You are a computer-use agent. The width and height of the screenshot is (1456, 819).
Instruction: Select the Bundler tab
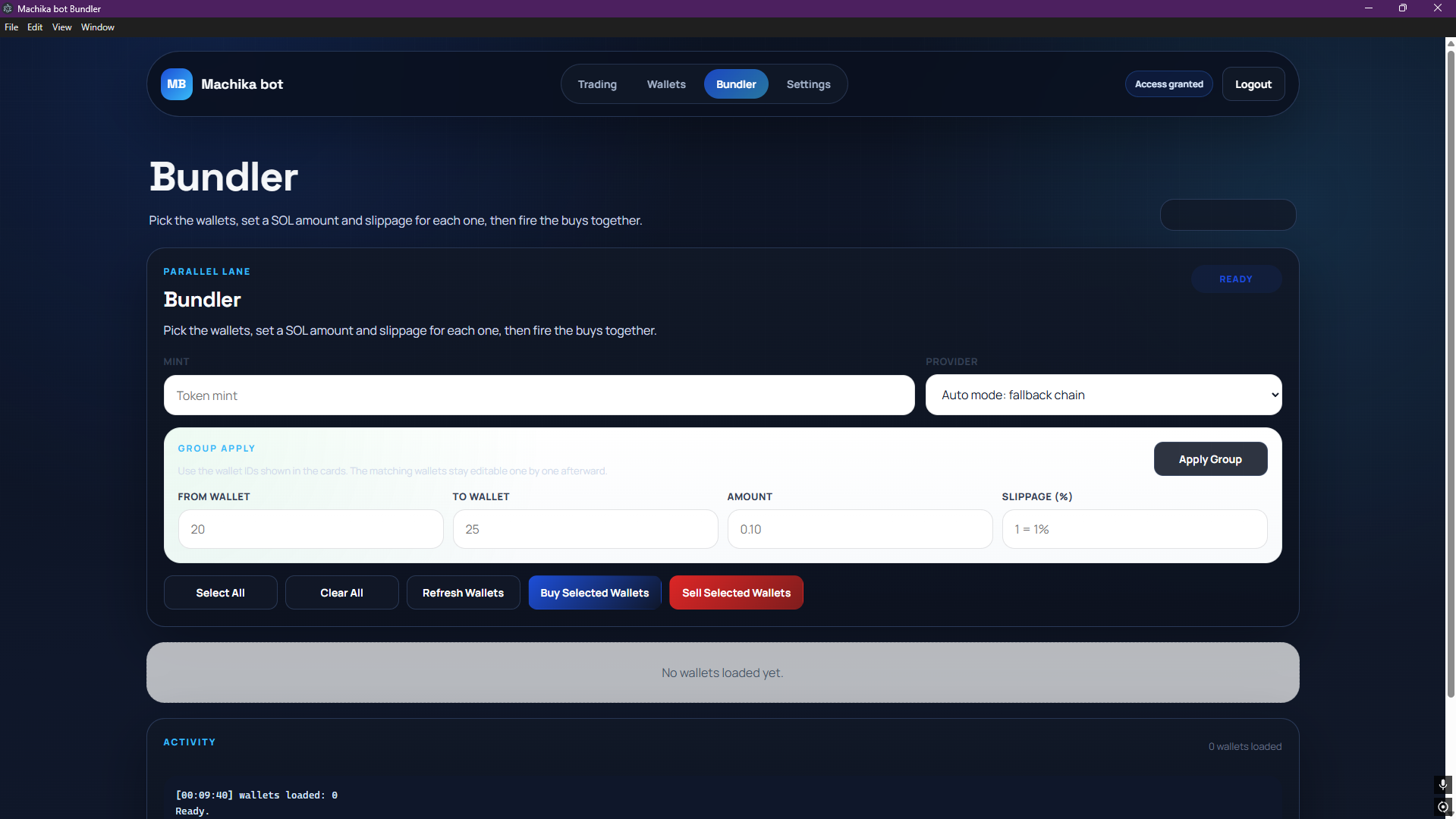(736, 84)
